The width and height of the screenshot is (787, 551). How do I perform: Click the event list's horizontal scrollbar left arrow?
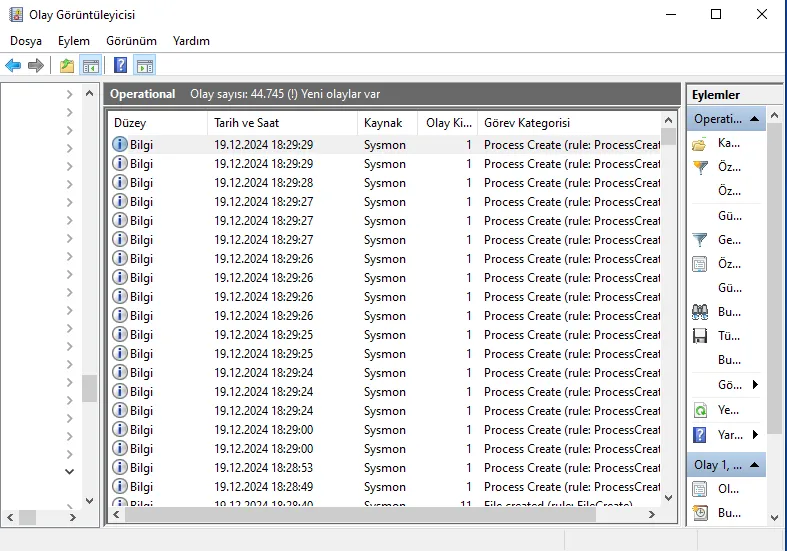pyautogui.click(x=116, y=514)
